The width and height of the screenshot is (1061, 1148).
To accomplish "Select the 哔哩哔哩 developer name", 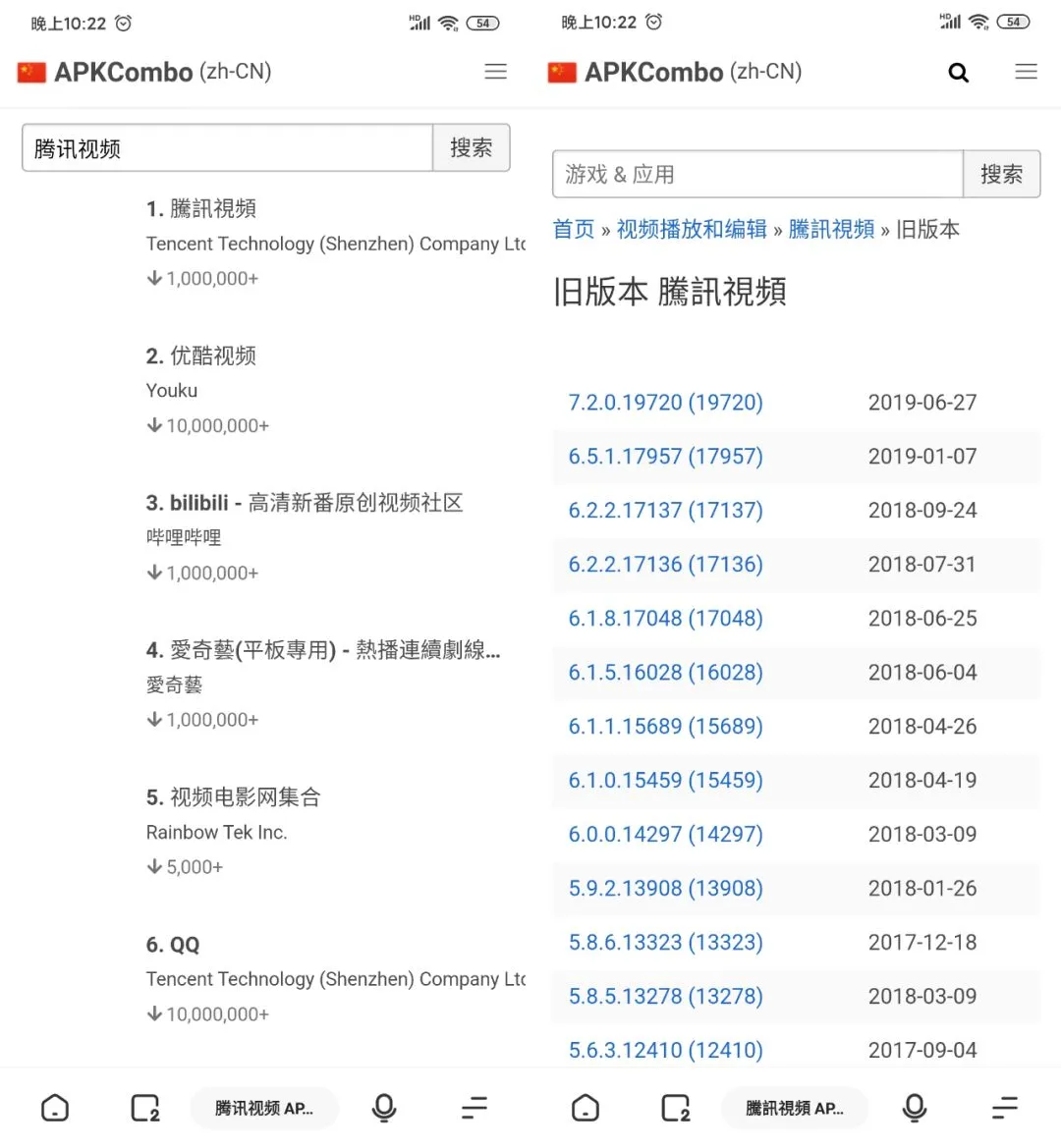I will (x=183, y=537).
